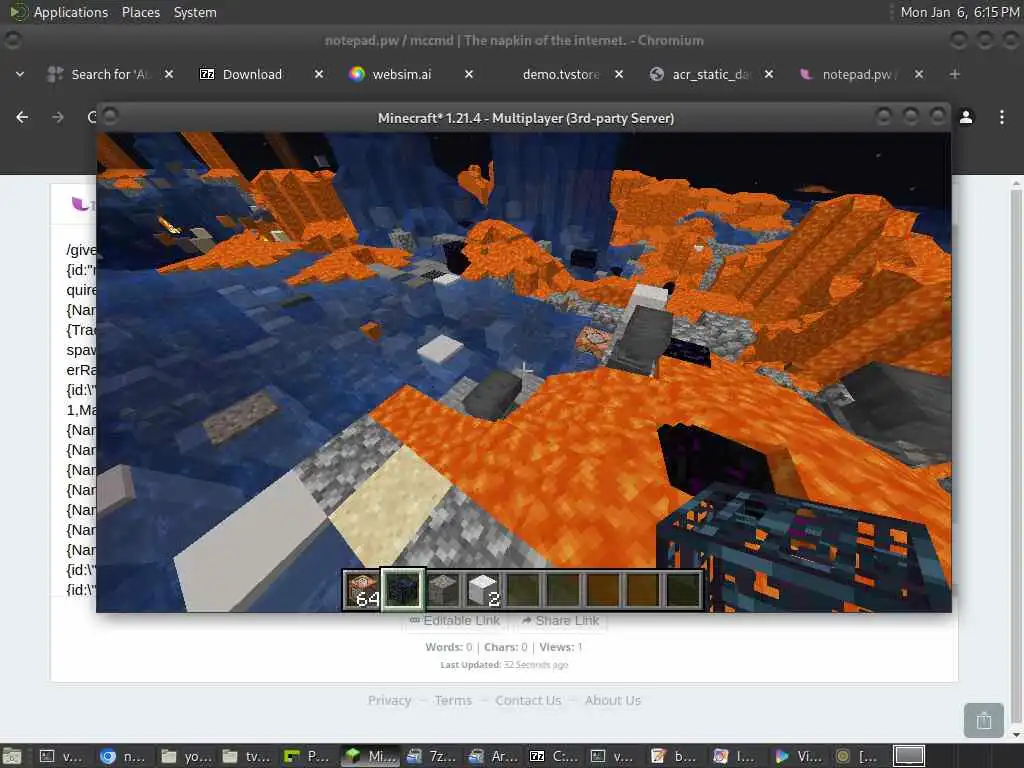
Task: Open the "Vi..." taskbar entry
Action: point(799,756)
